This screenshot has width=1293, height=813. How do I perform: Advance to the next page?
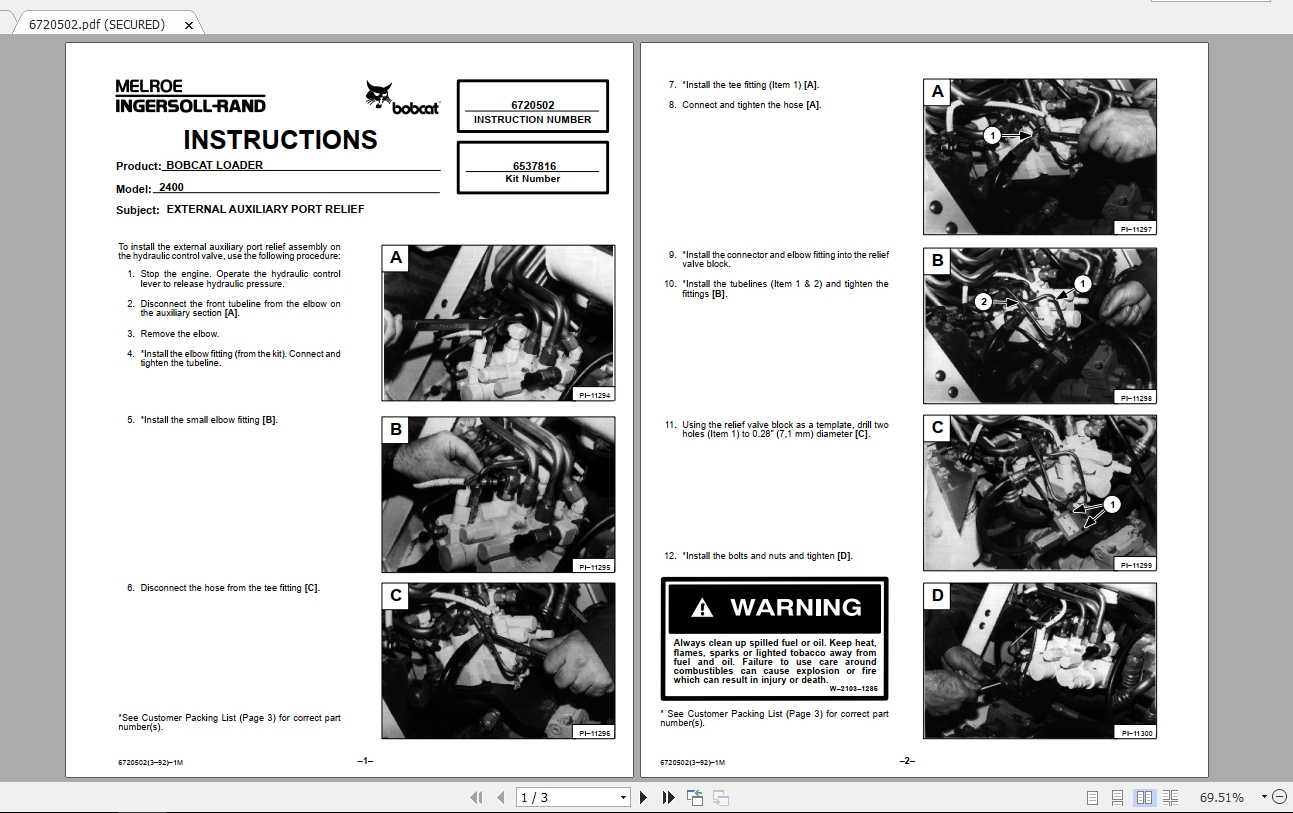[645, 797]
